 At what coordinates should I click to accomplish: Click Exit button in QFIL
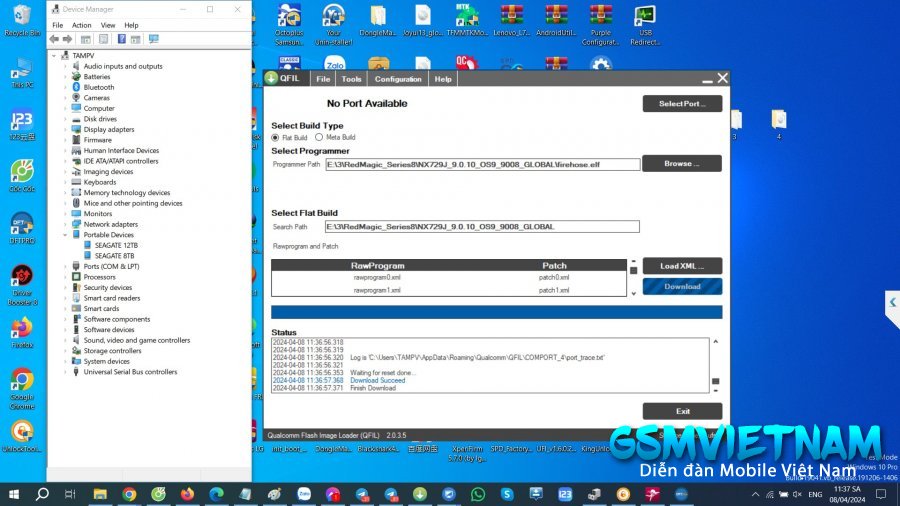click(682, 411)
